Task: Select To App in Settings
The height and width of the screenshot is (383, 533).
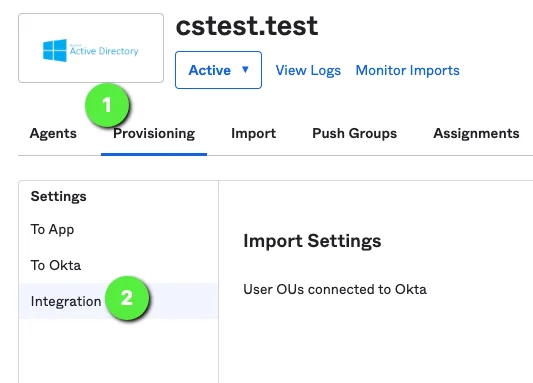Action: tap(52, 229)
